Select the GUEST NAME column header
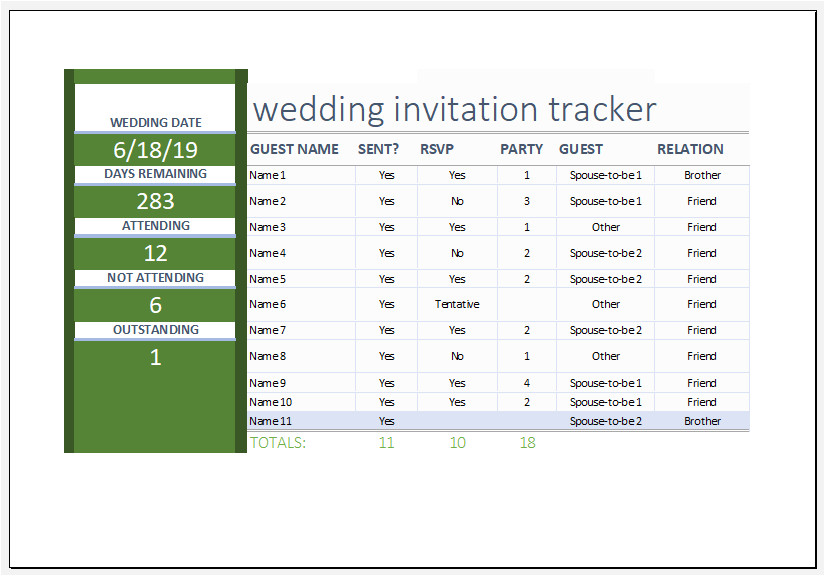Image resolution: width=825 pixels, height=576 pixels. pos(294,149)
